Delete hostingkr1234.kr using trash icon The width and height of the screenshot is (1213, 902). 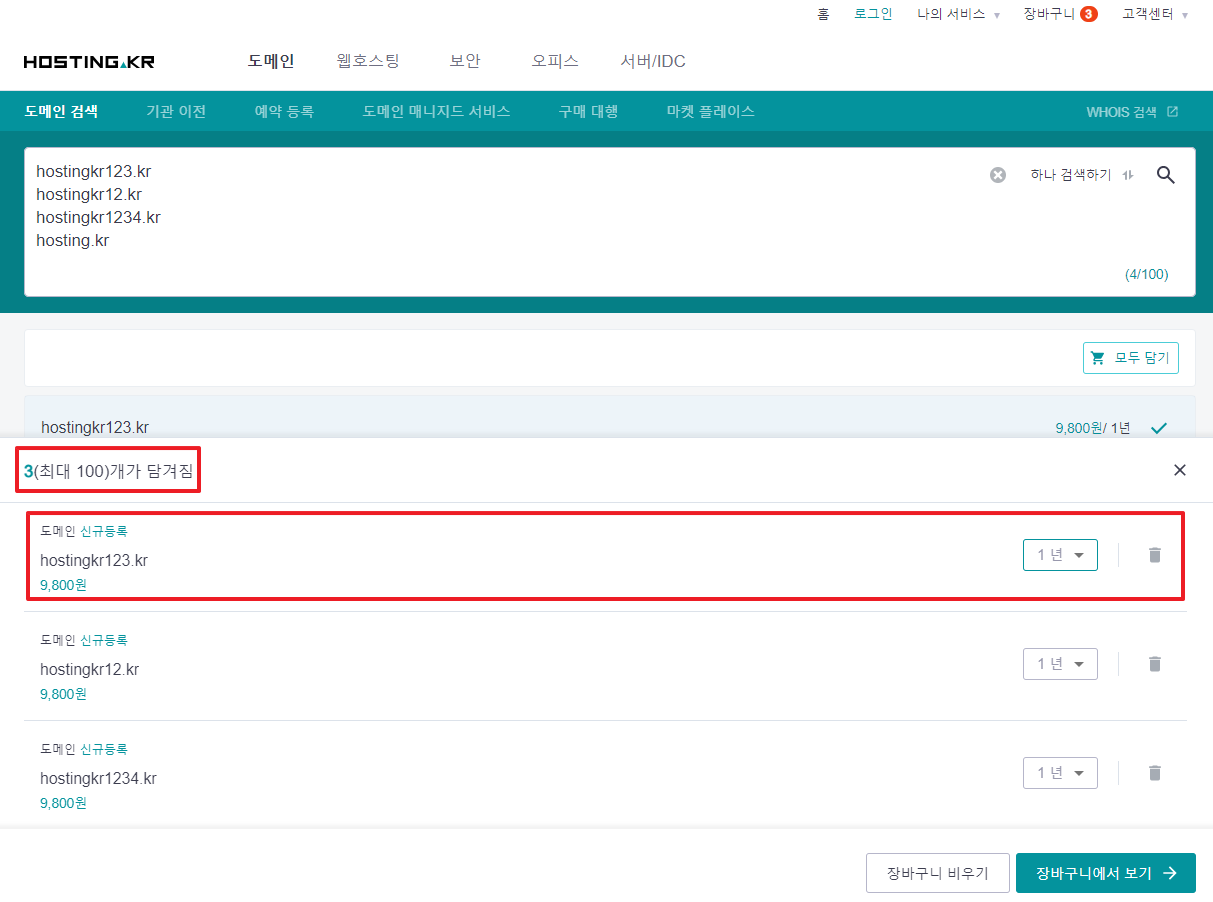(x=1155, y=773)
